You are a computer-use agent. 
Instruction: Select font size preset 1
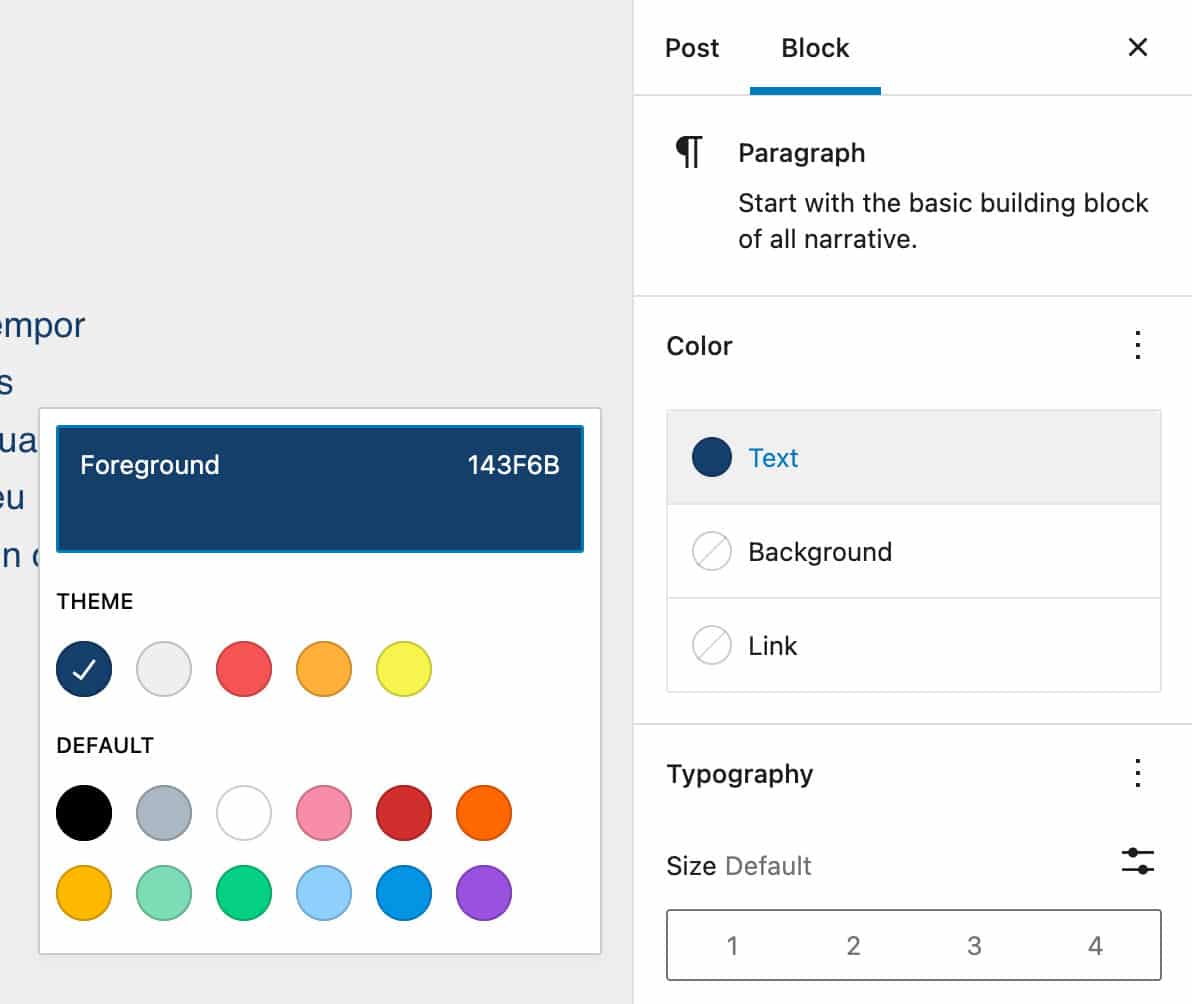click(x=733, y=945)
